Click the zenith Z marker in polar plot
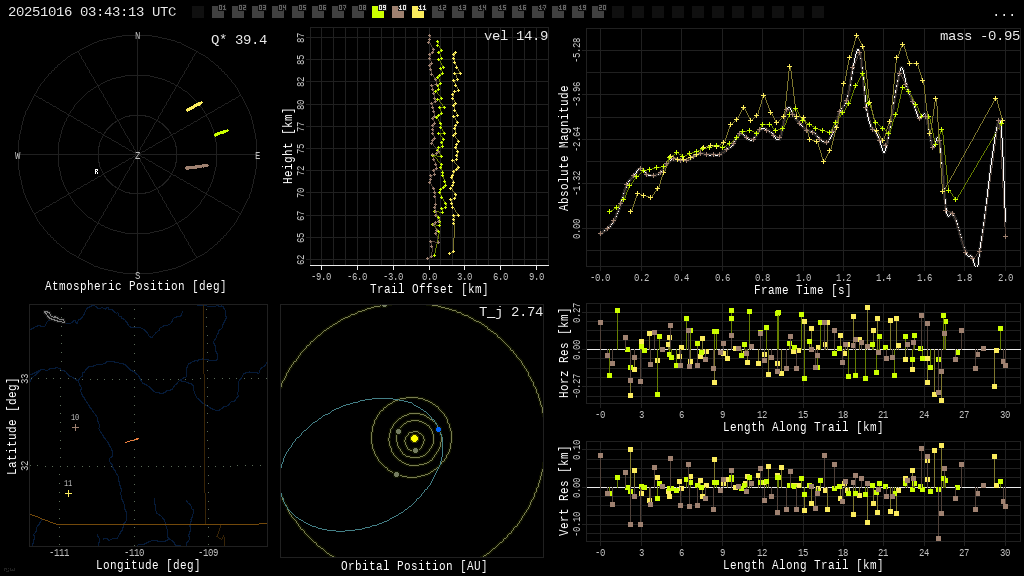1024x576 pixels. tap(138, 156)
